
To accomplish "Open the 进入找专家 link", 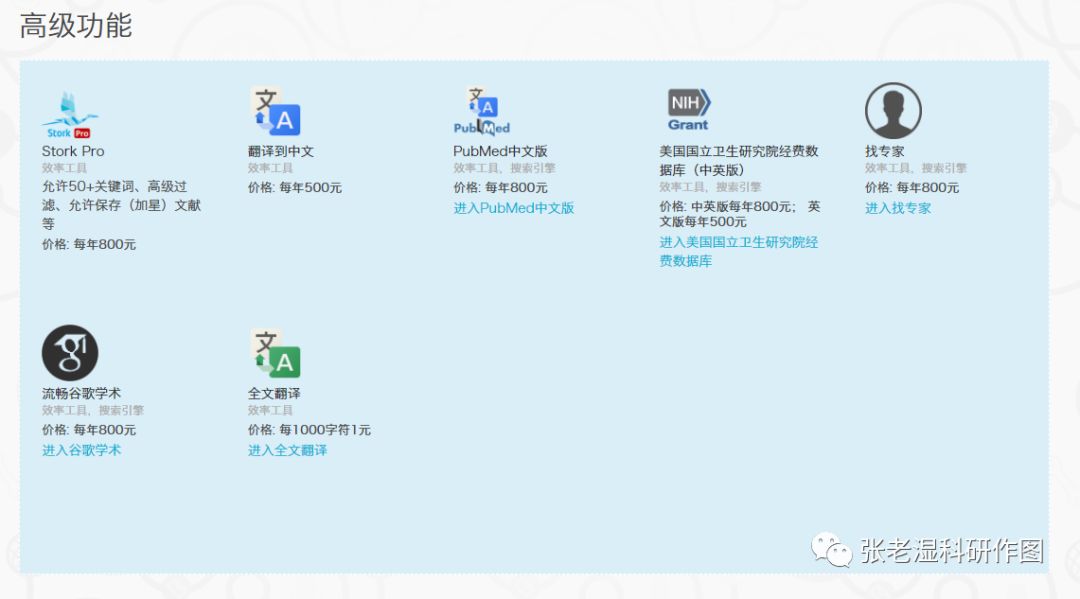I will coord(897,208).
